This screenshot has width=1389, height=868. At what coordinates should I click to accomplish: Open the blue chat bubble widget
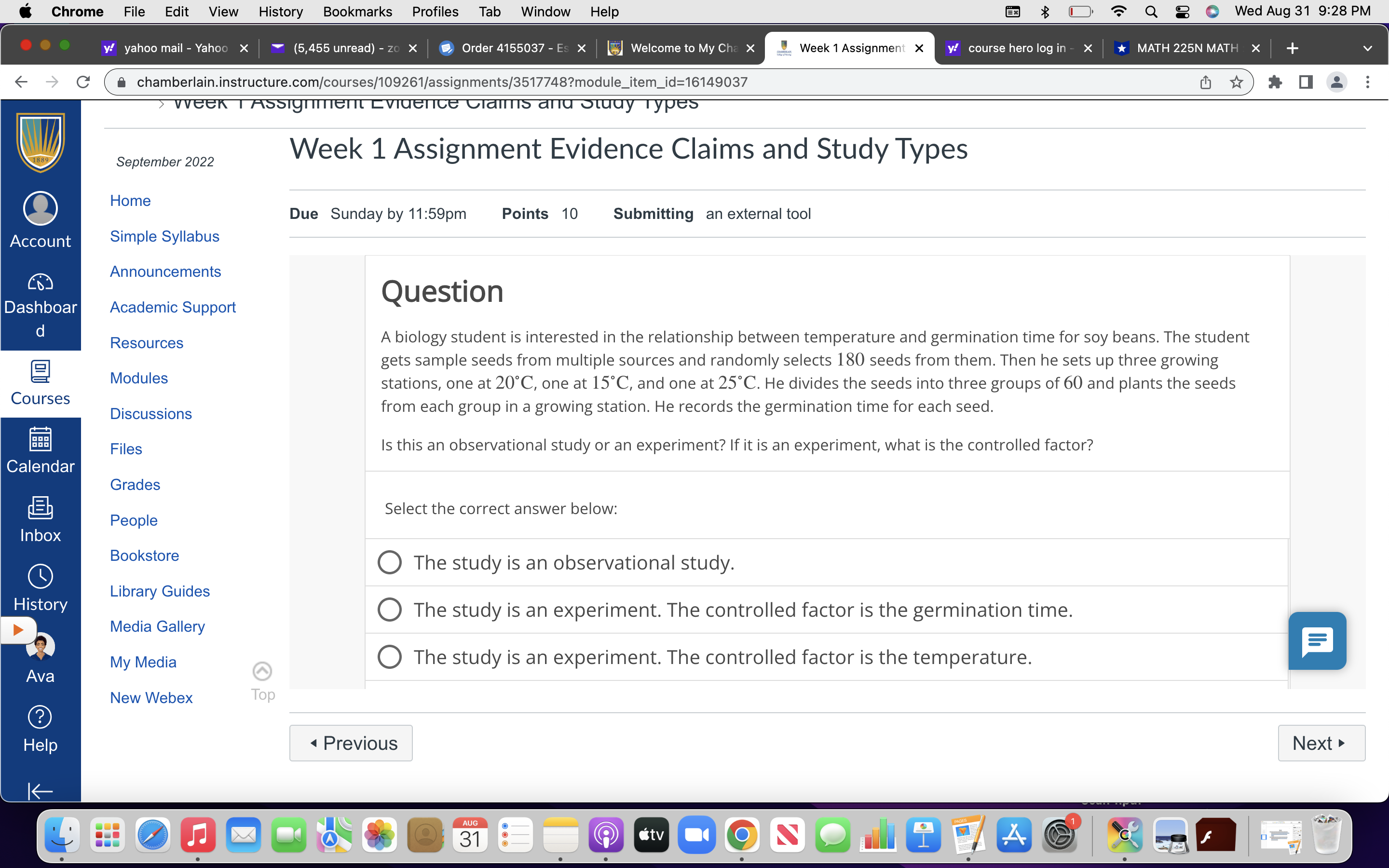(1317, 641)
